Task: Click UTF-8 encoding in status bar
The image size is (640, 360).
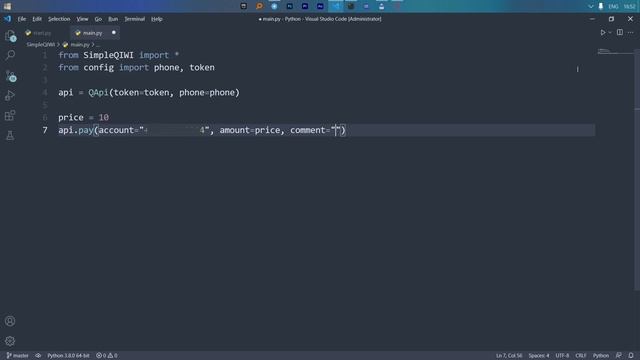Action: click(562, 356)
